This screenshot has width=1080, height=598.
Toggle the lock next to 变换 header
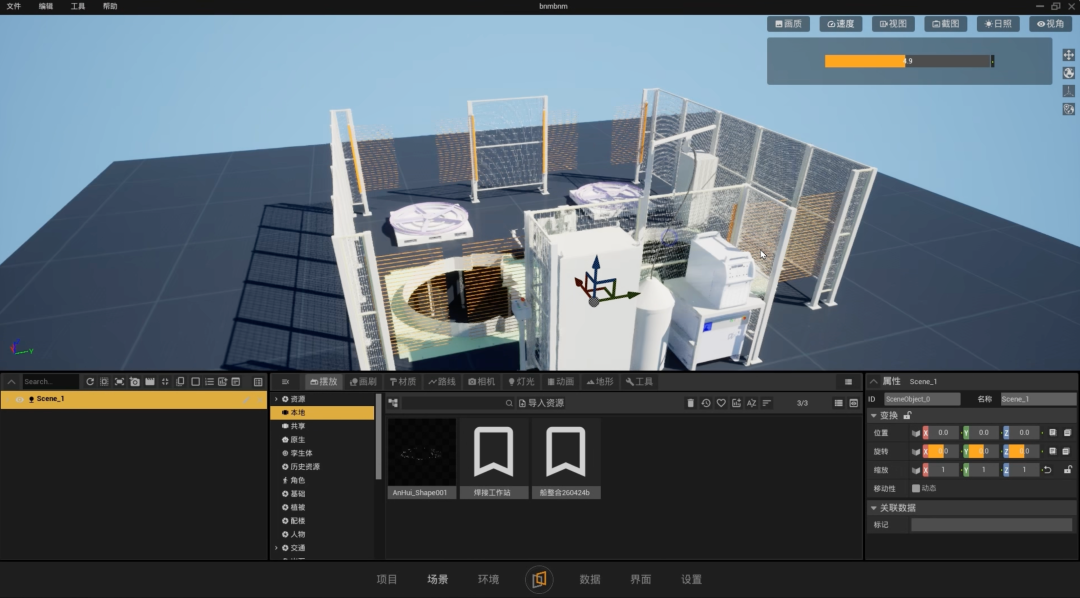tap(907, 415)
